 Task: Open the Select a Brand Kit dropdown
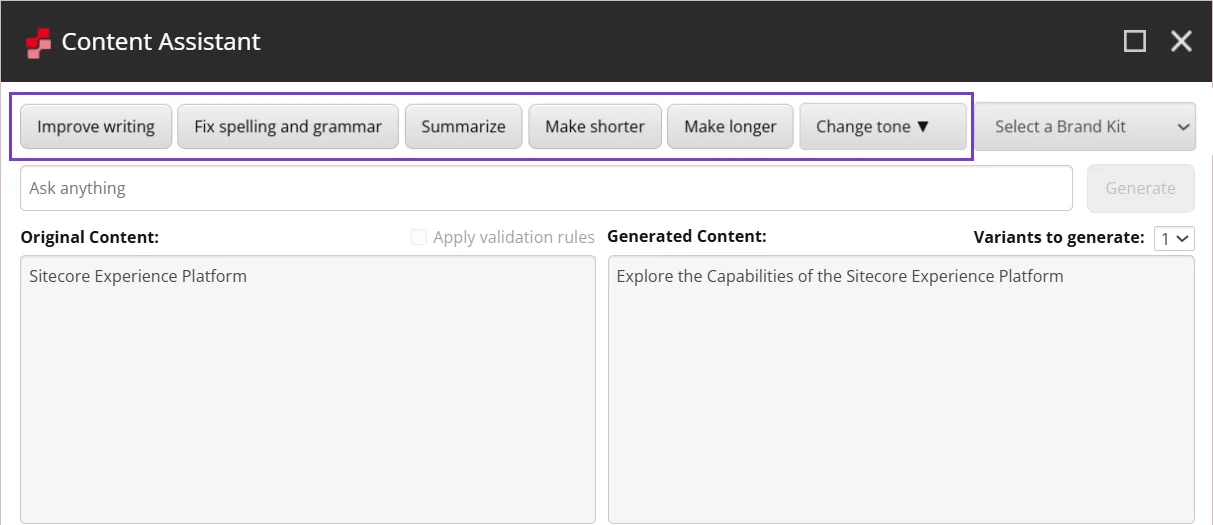point(1085,127)
